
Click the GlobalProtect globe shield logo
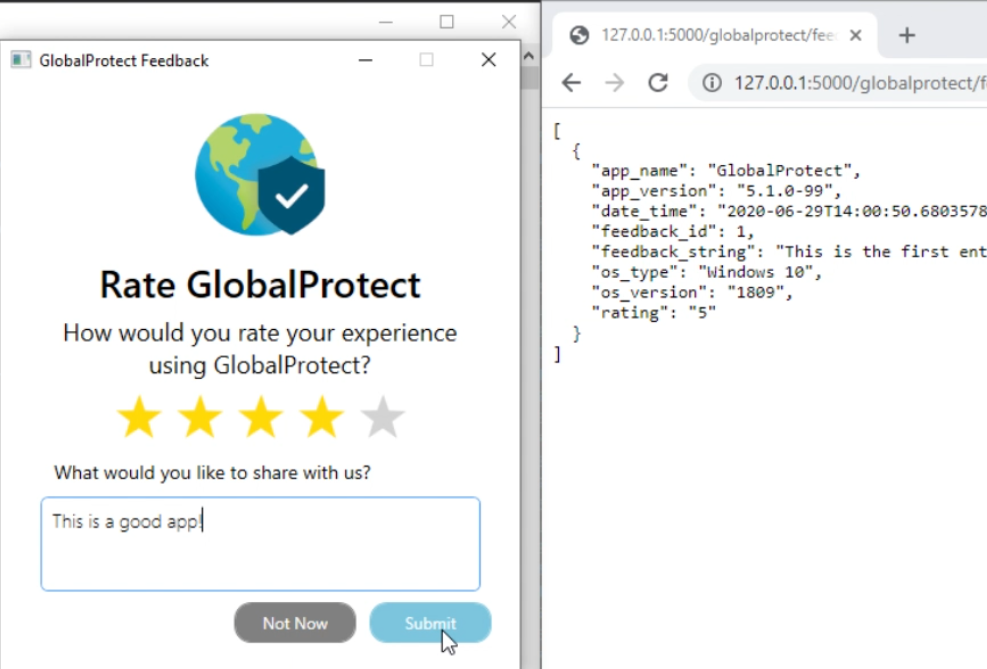[x=260, y=174]
